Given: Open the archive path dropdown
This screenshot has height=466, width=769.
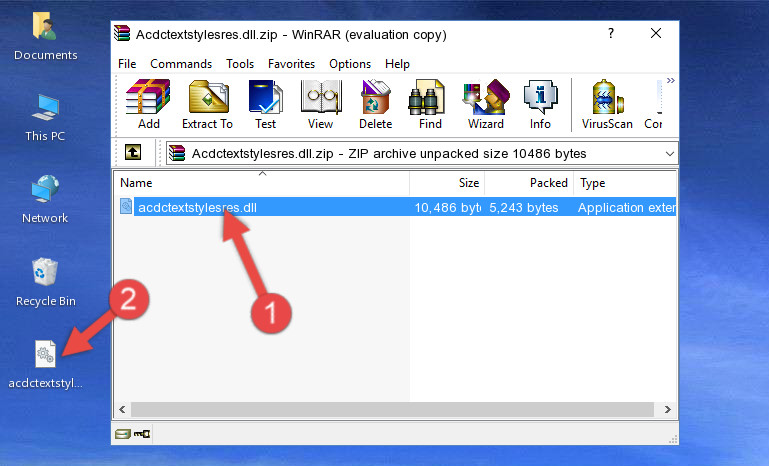Looking at the screenshot, I should [669, 154].
